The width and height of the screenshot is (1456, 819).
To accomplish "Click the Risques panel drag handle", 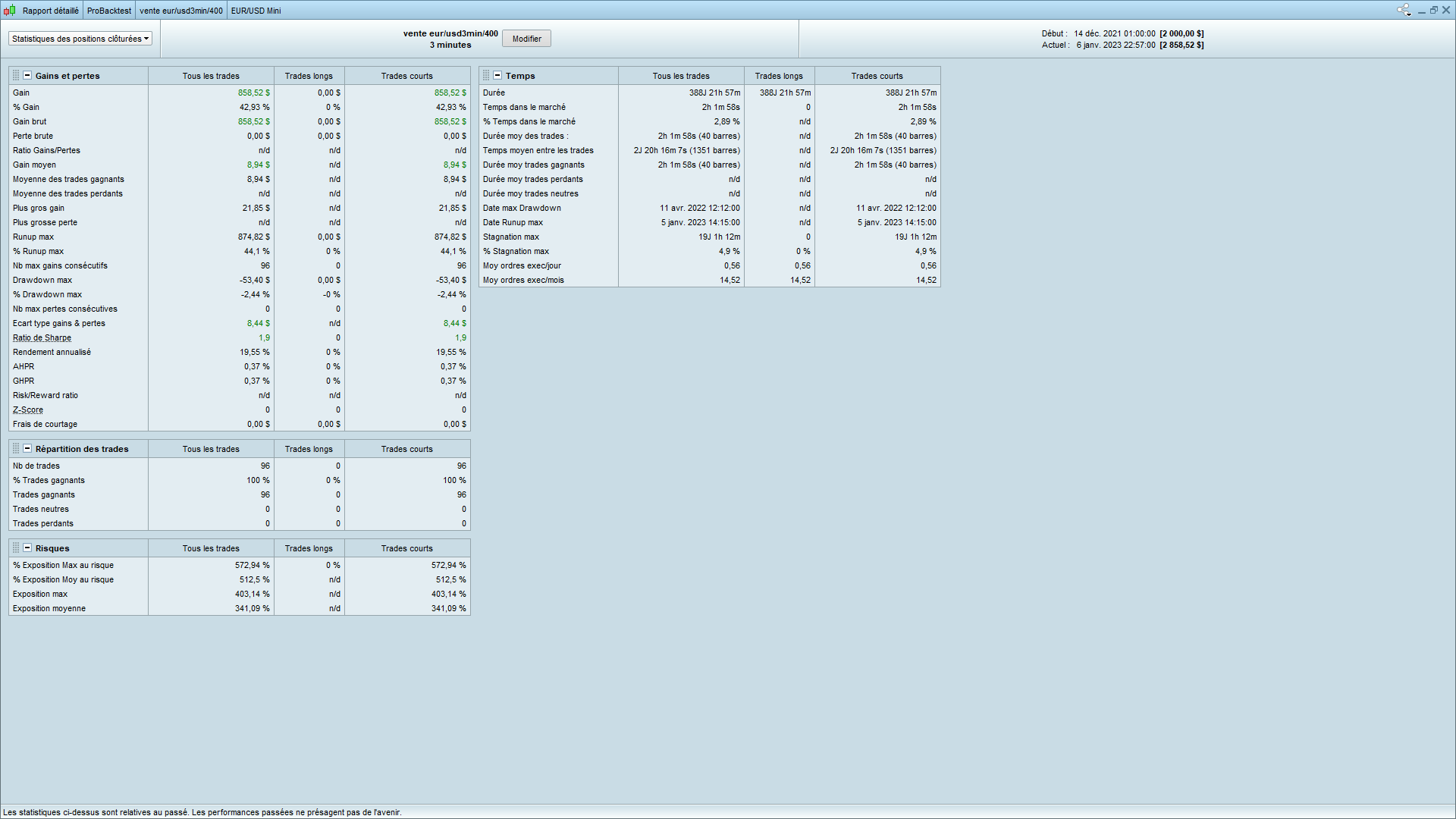I will pyautogui.click(x=16, y=548).
